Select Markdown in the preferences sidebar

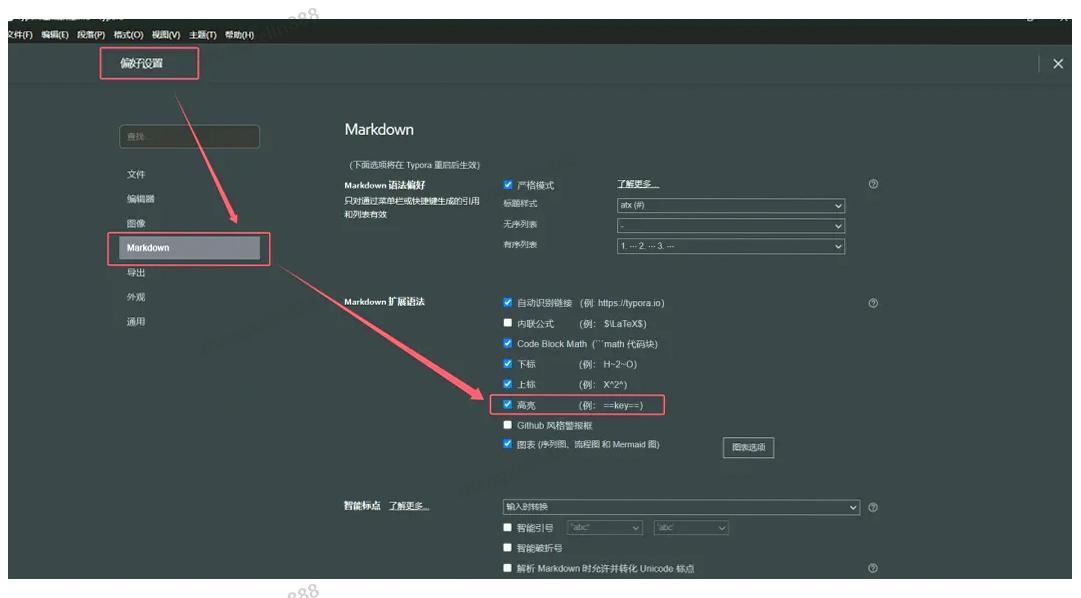[x=189, y=248]
